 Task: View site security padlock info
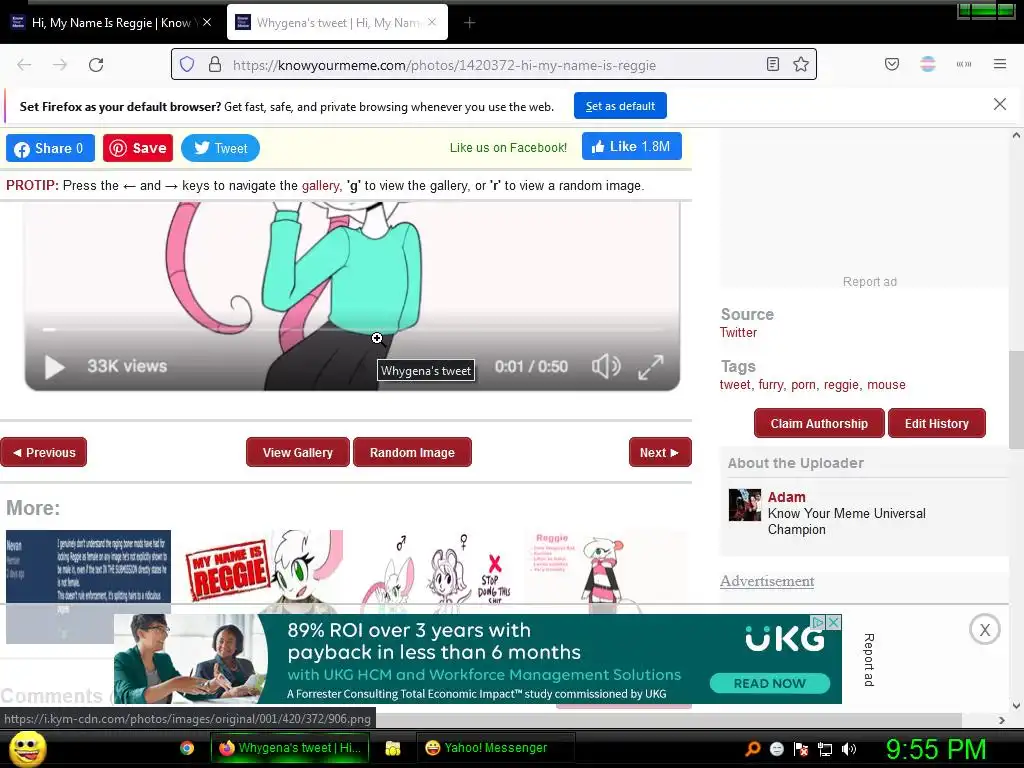(215, 65)
